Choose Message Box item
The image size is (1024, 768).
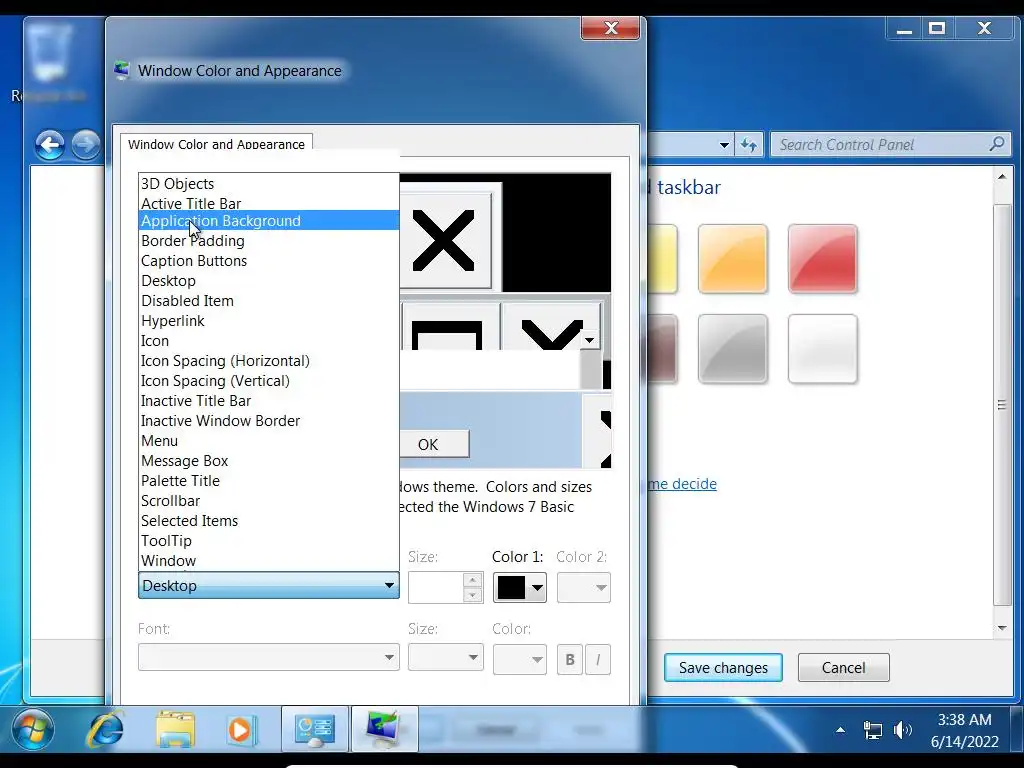point(268,461)
